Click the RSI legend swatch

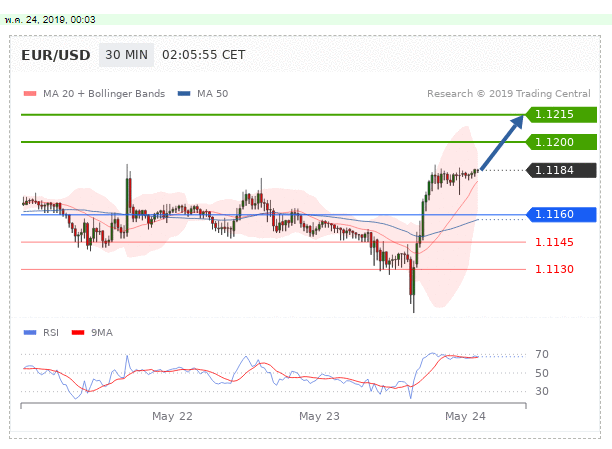coord(30,333)
